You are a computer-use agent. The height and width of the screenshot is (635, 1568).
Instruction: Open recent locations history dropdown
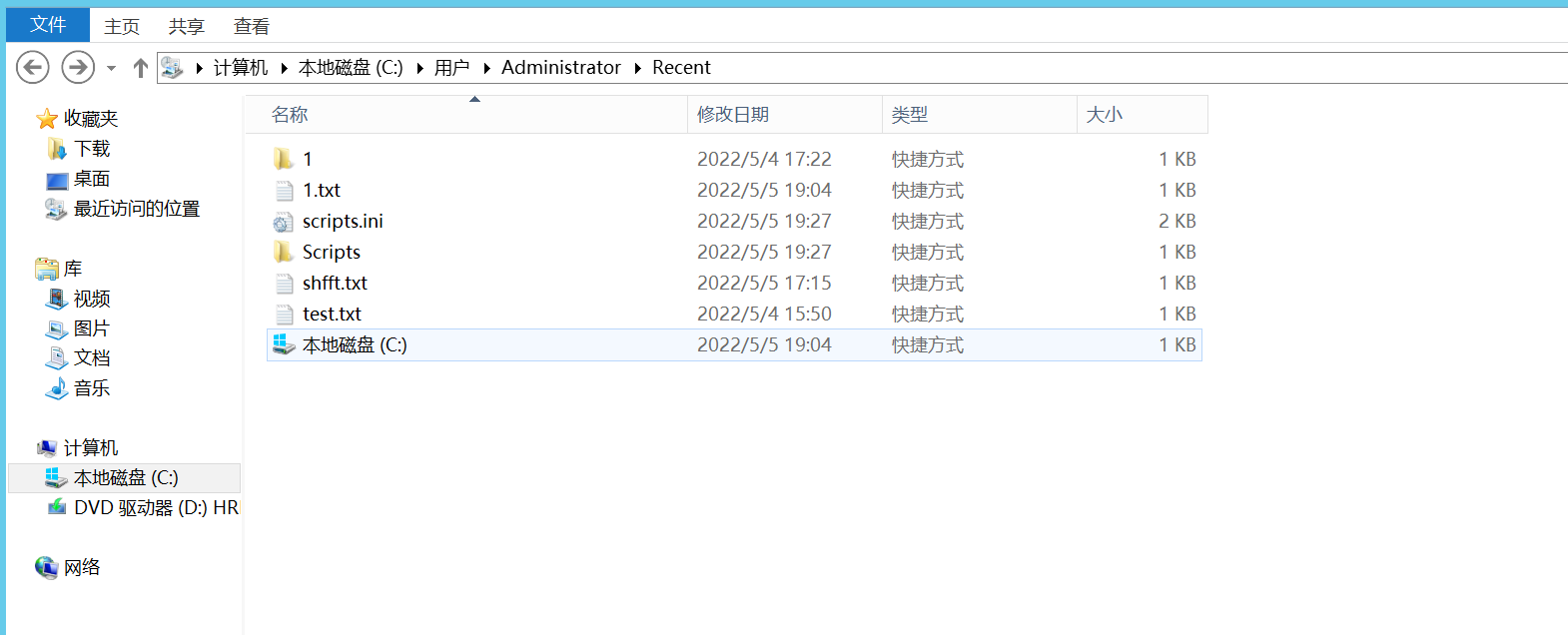[111, 68]
